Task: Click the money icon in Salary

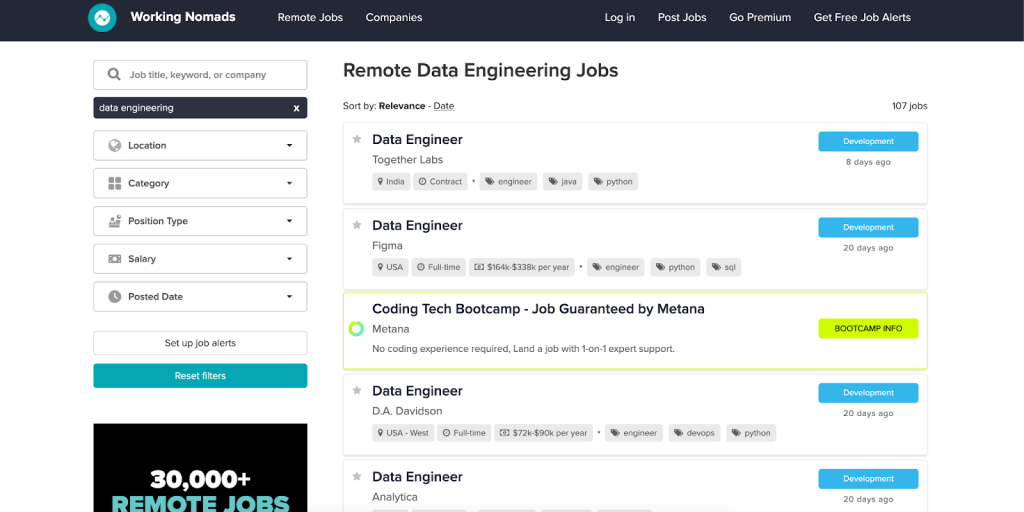Action: 115,259
